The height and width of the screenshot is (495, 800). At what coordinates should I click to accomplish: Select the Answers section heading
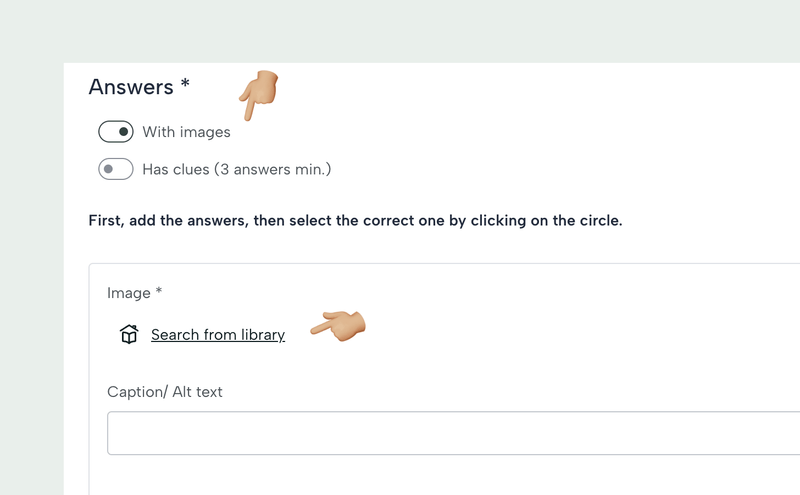click(x=131, y=87)
